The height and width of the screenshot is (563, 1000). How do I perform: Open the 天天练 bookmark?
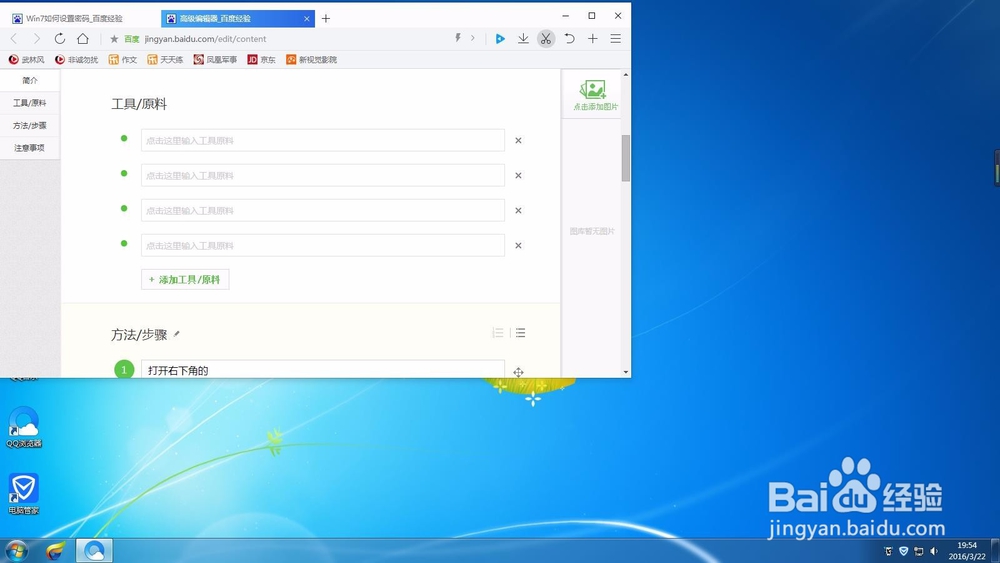(165, 59)
